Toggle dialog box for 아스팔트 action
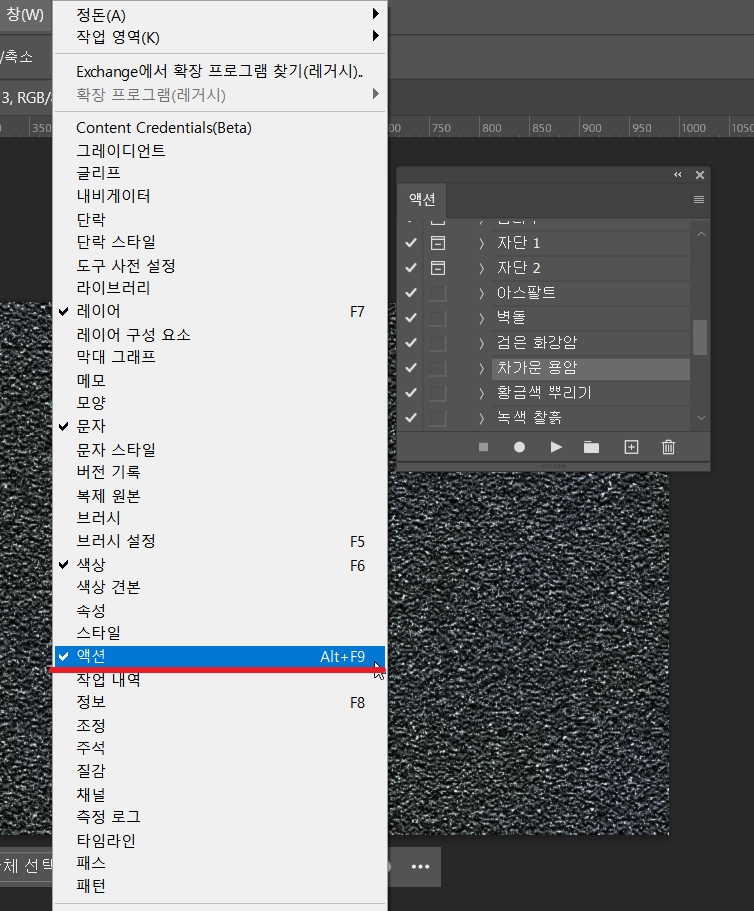Screen dimensions: 754x911 pyautogui.click(x=438, y=293)
